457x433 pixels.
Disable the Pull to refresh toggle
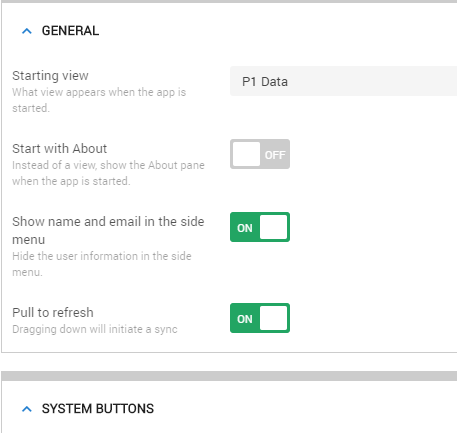[x=260, y=318]
